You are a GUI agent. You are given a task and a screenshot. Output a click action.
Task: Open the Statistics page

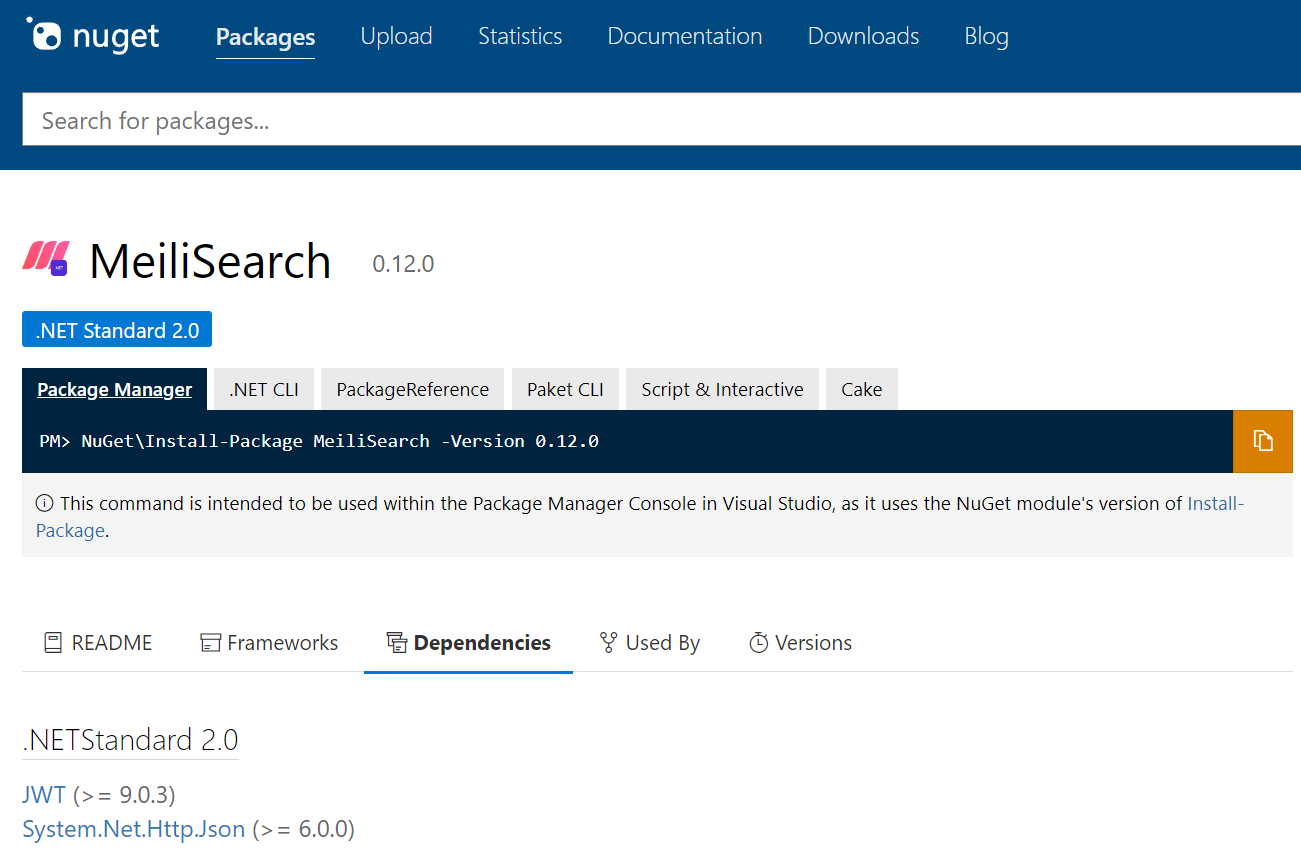tap(520, 36)
